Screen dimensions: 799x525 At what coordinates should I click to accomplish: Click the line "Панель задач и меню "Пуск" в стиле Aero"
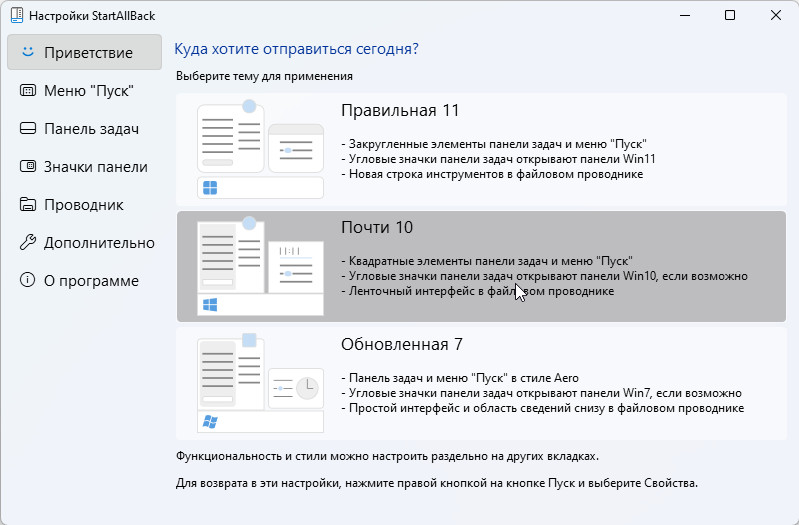coord(460,378)
